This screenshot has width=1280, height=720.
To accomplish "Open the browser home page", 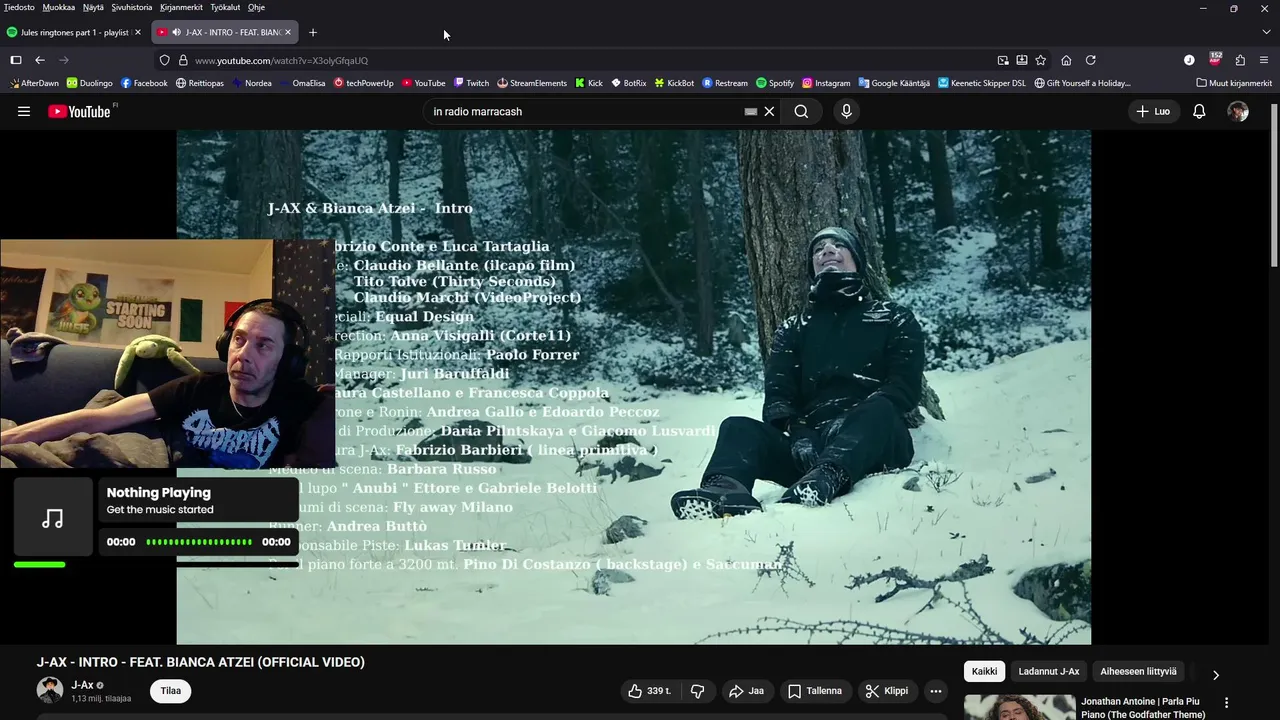I will [1066, 60].
